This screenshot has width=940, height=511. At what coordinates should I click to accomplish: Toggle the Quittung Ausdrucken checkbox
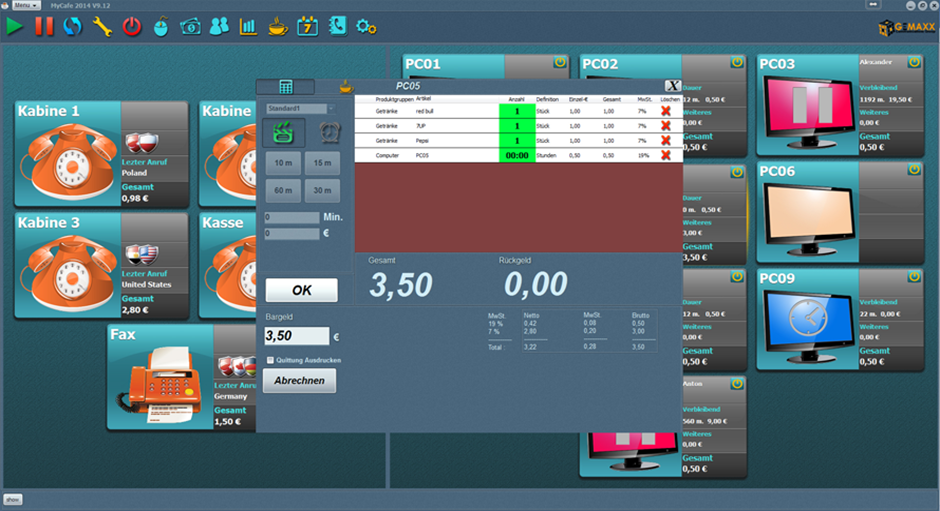click(270, 360)
